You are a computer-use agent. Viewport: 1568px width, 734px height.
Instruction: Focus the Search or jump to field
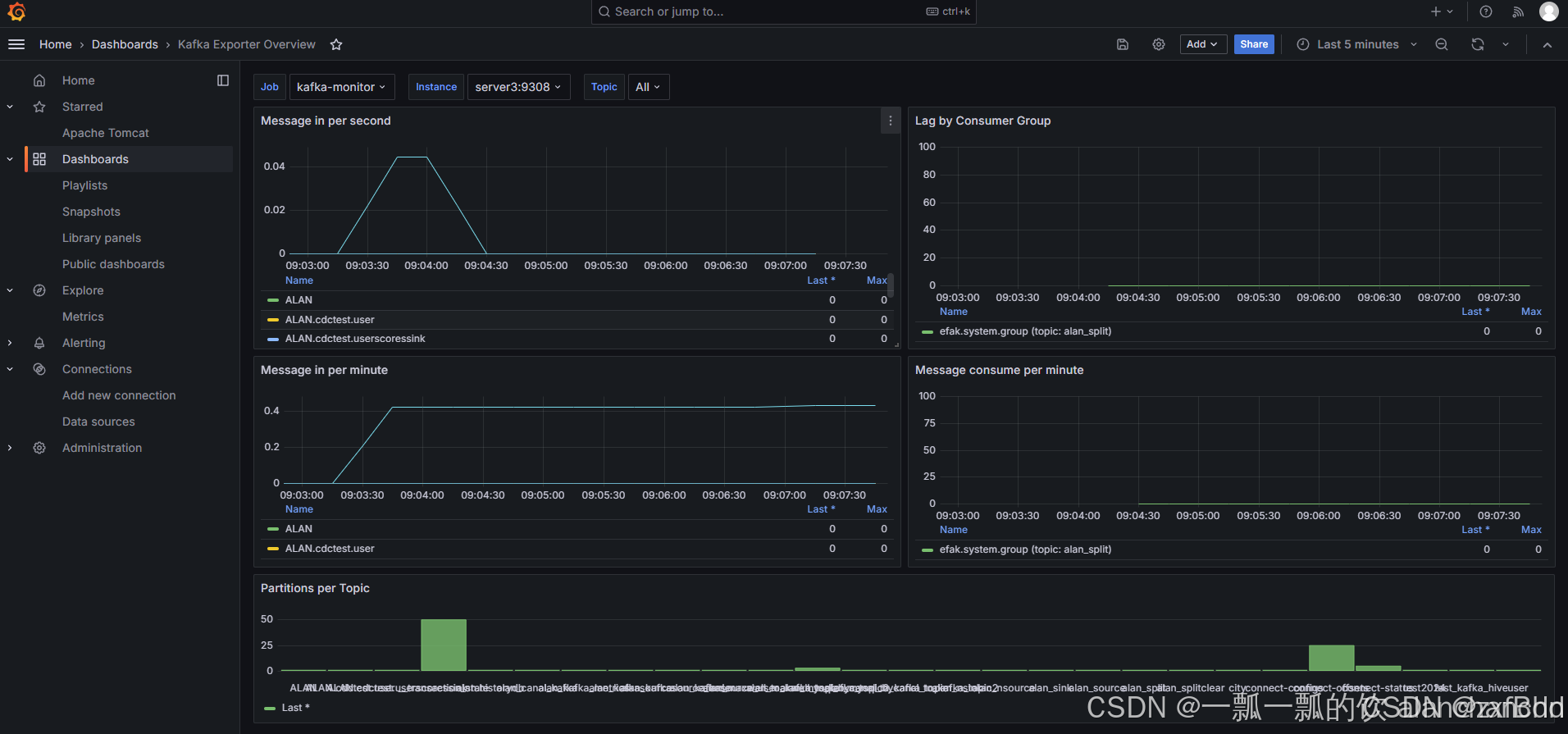(x=783, y=11)
